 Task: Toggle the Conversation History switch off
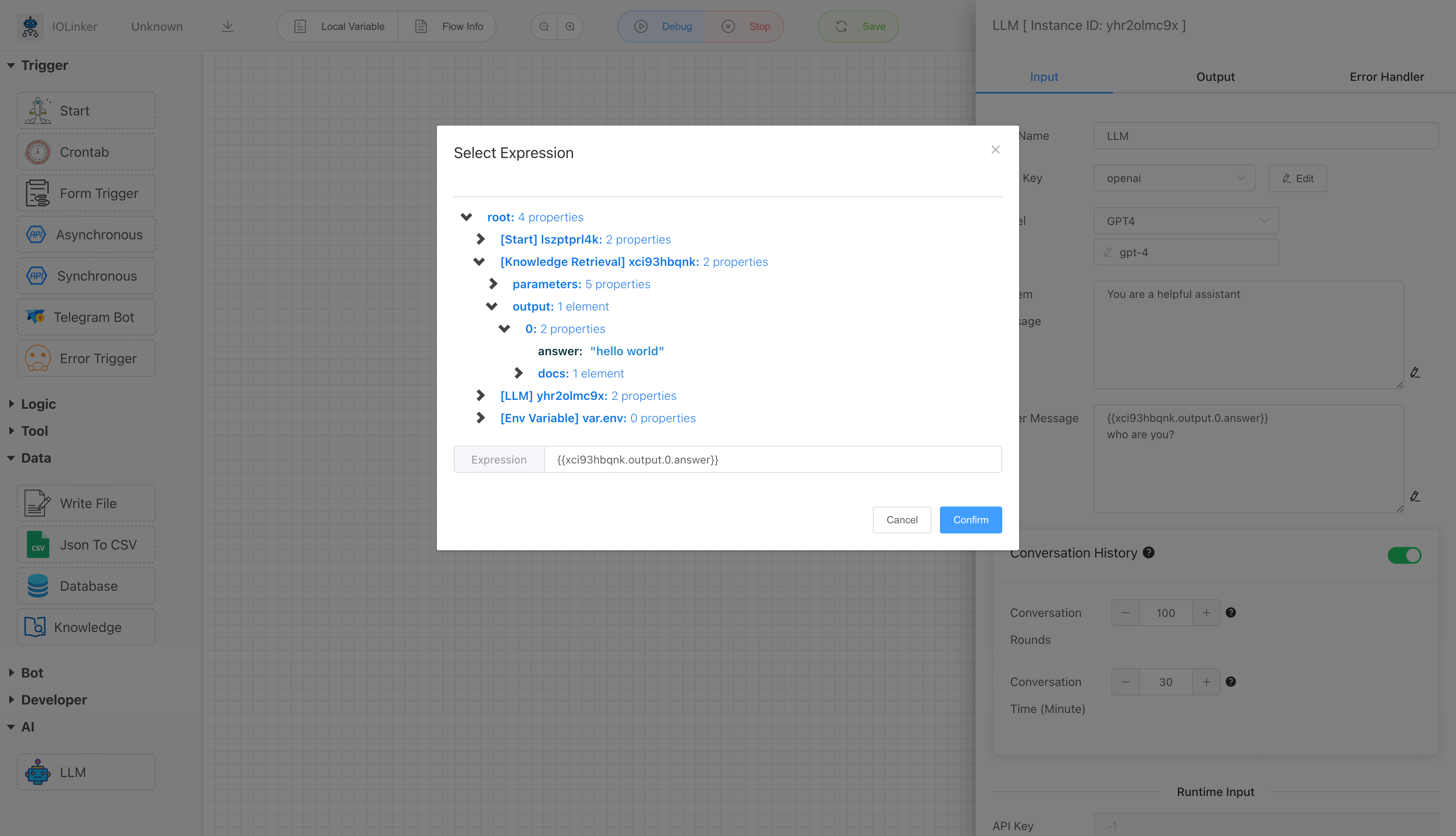1404,555
